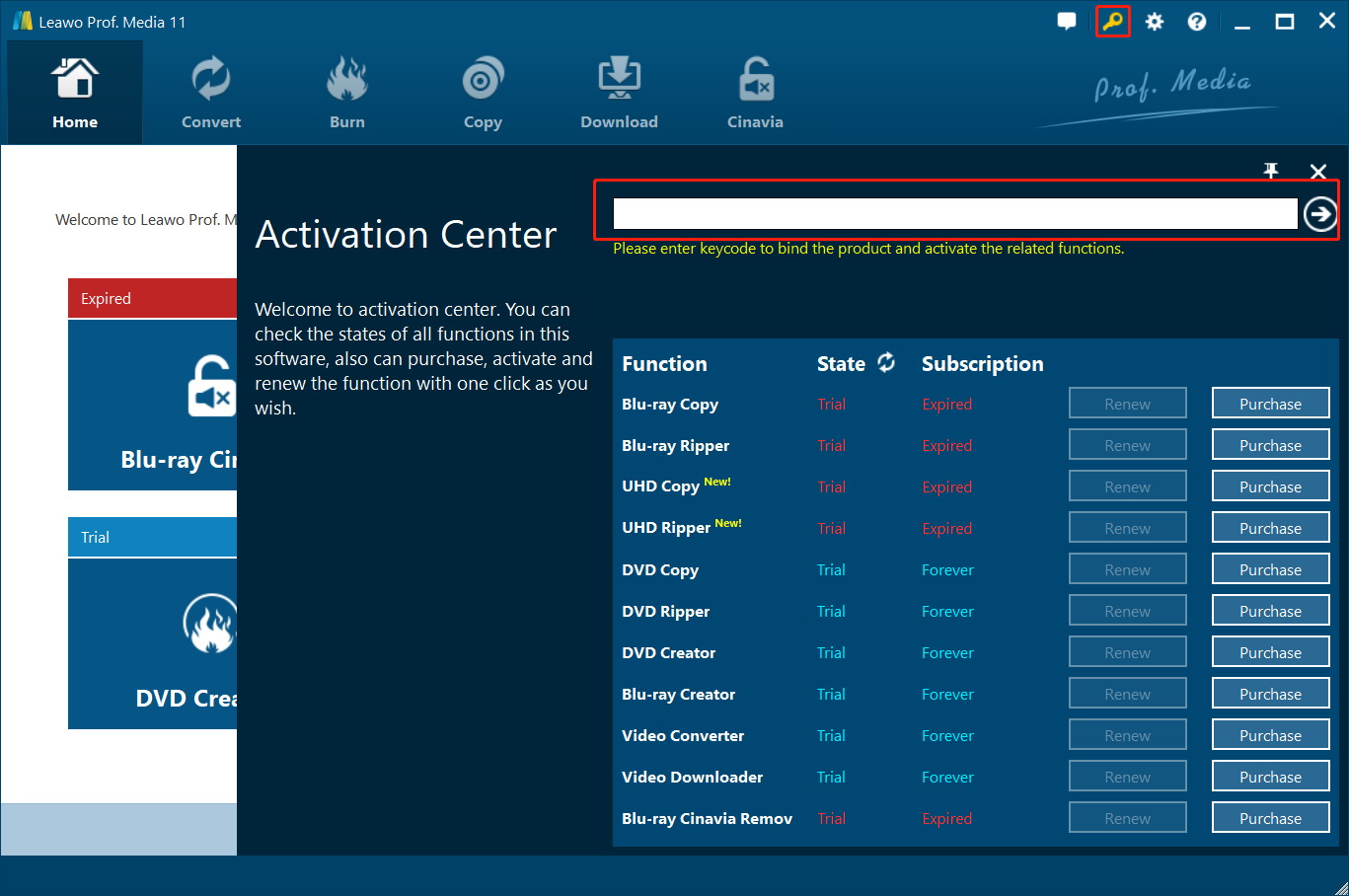Open the Burn module
Viewport: 1349px width, 896px height.
[x=347, y=94]
